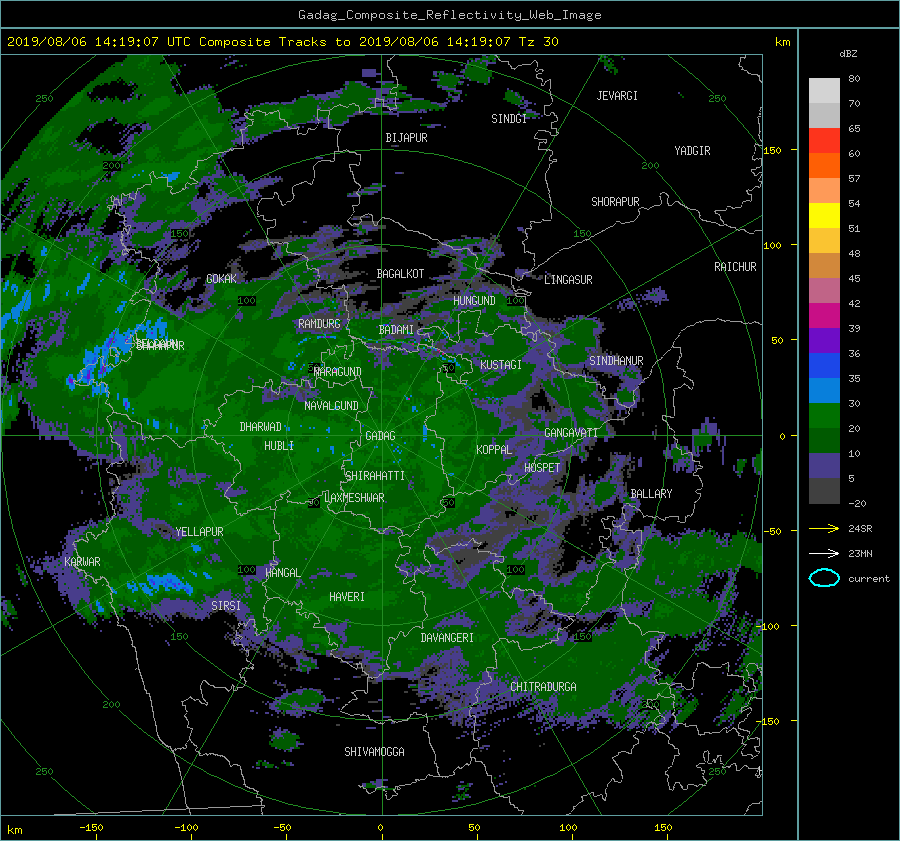Click the HUNGUND city label
This screenshot has height=841, width=900.
click(474, 301)
